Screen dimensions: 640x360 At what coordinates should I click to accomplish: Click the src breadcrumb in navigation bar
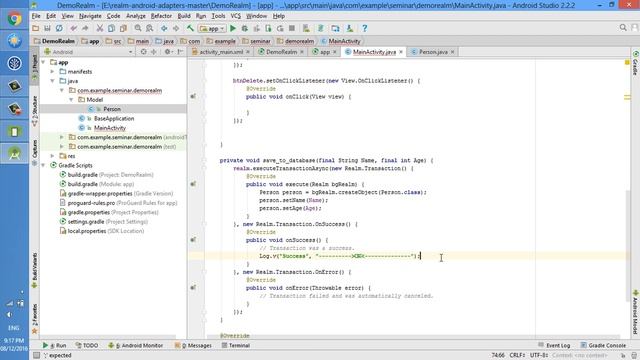coord(114,41)
